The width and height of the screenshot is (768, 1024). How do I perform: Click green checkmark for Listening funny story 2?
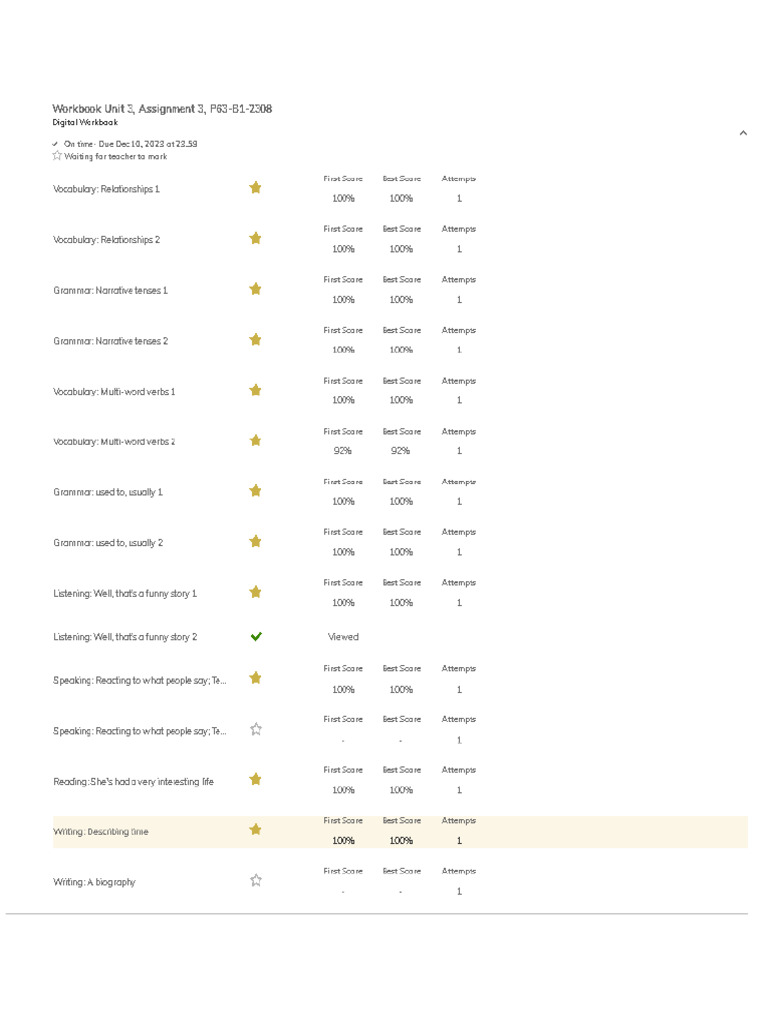(255, 636)
